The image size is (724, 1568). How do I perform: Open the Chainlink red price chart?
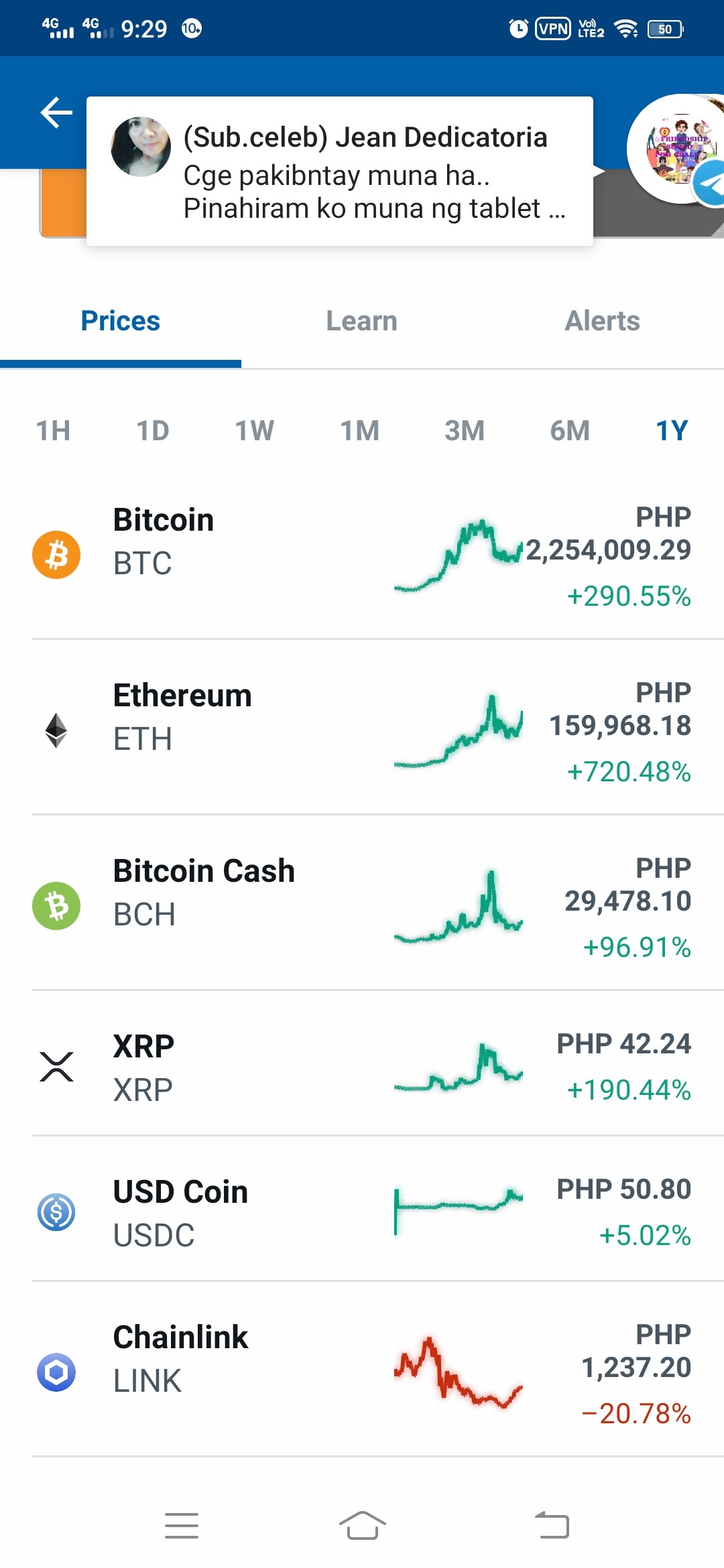(459, 1372)
